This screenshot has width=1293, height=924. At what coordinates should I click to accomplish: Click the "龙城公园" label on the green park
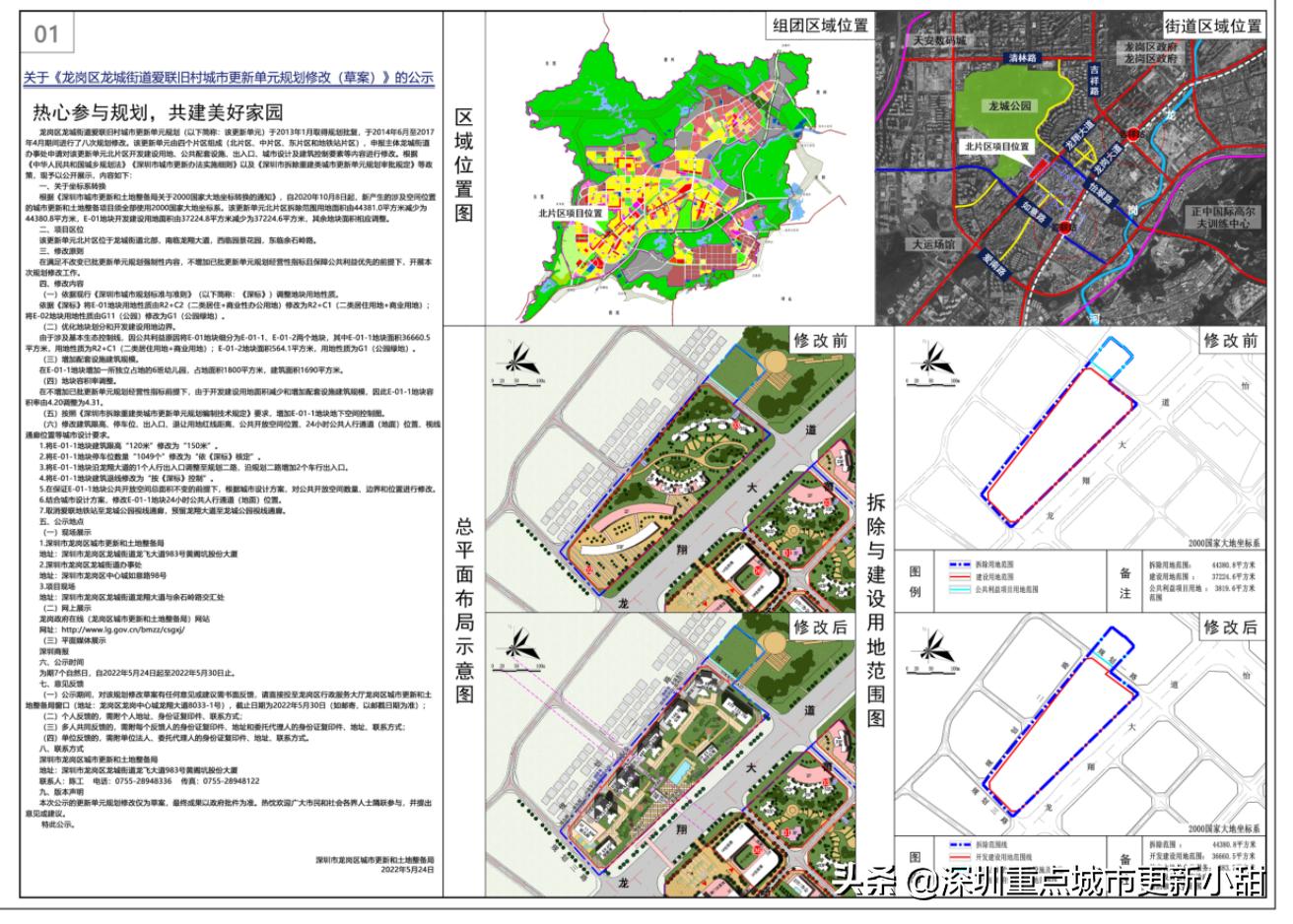click(x=1010, y=104)
